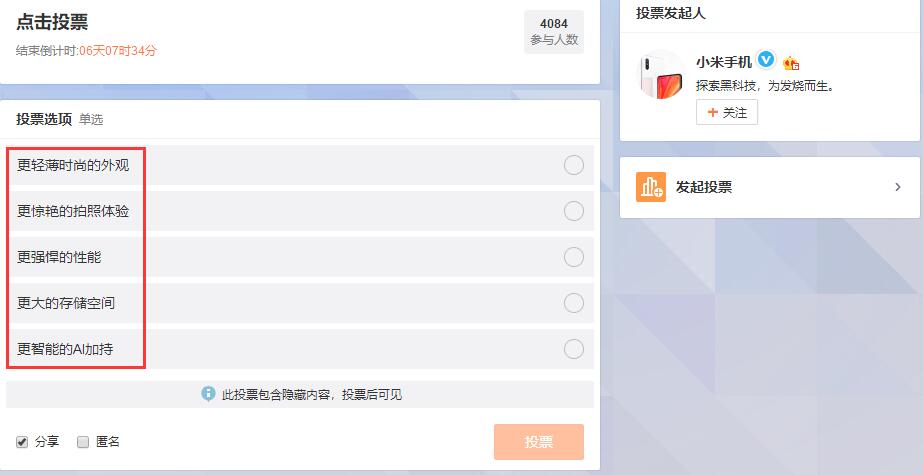Open the 发起投票 link

tap(703, 187)
